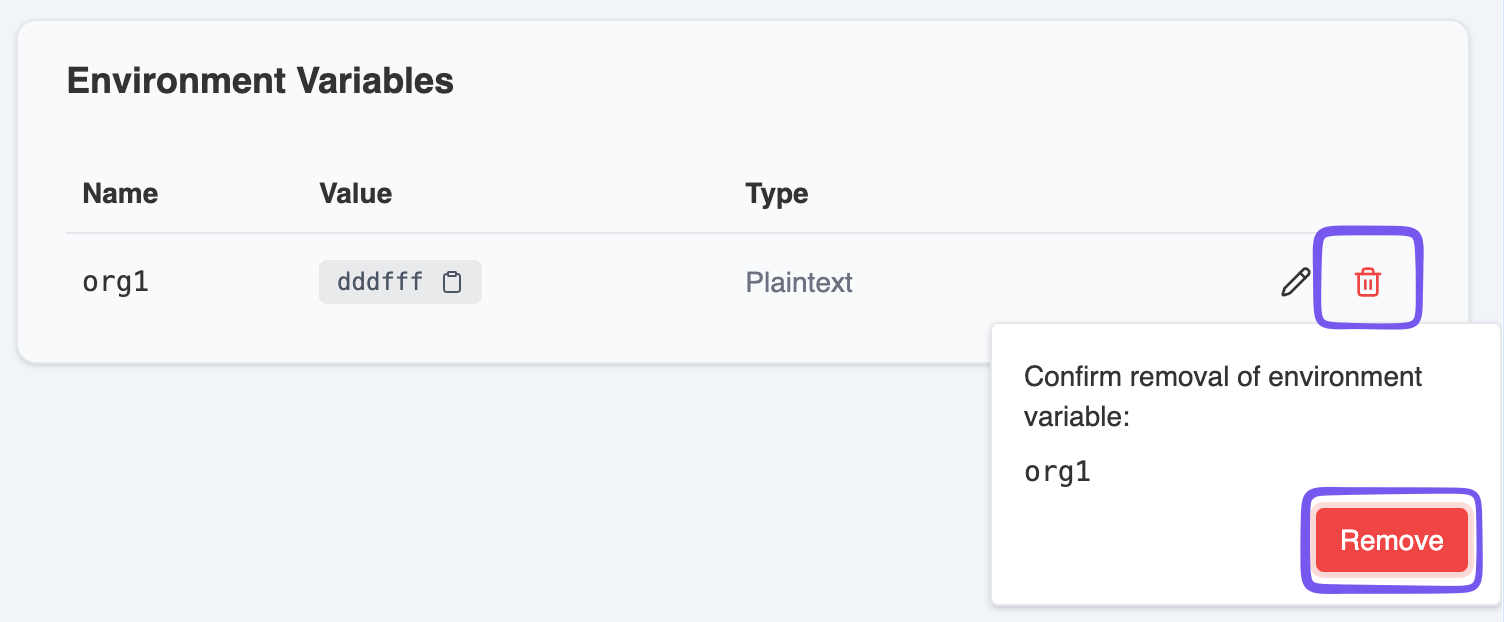This screenshot has height=622, width=1504.
Task: Click the trash icon to delete org1
Action: 1367,281
